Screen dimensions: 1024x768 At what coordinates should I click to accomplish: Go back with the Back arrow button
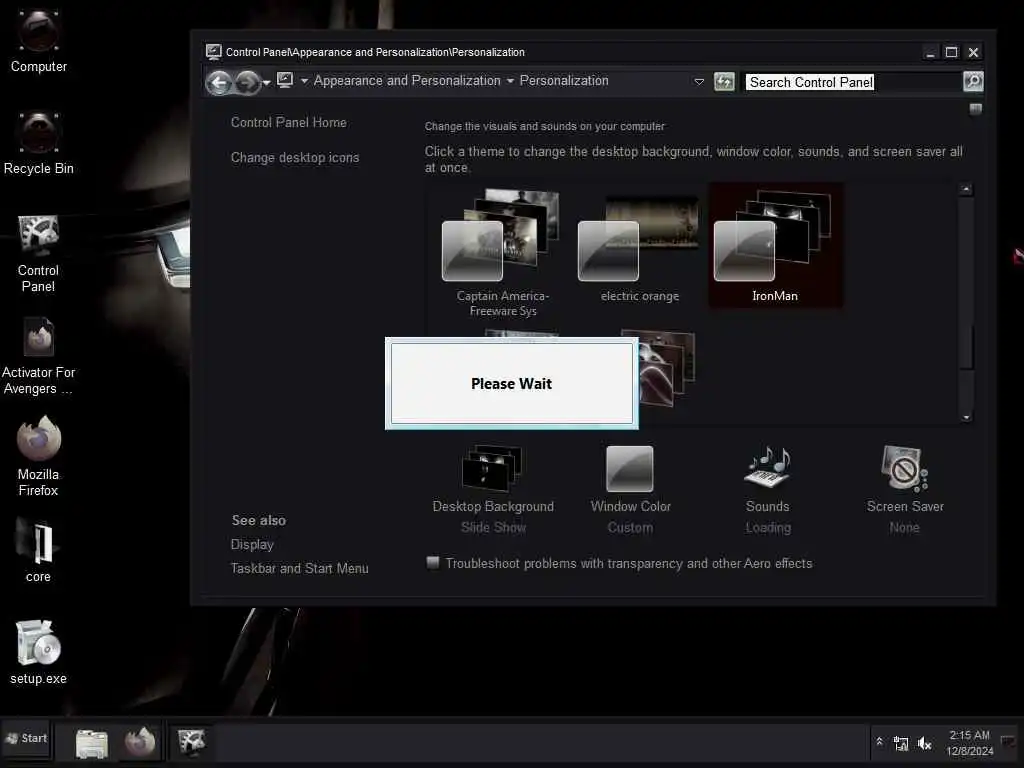pos(219,82)
